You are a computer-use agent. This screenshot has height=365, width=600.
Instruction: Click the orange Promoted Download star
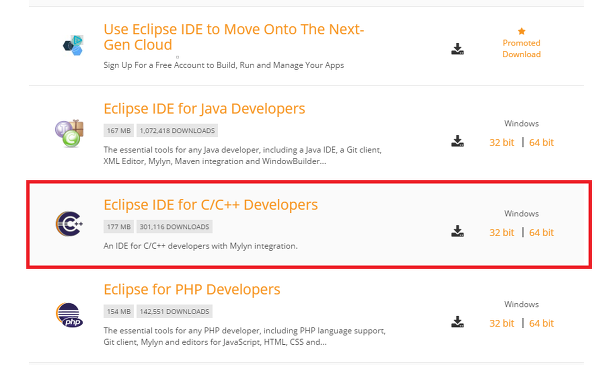click(521, 31)
